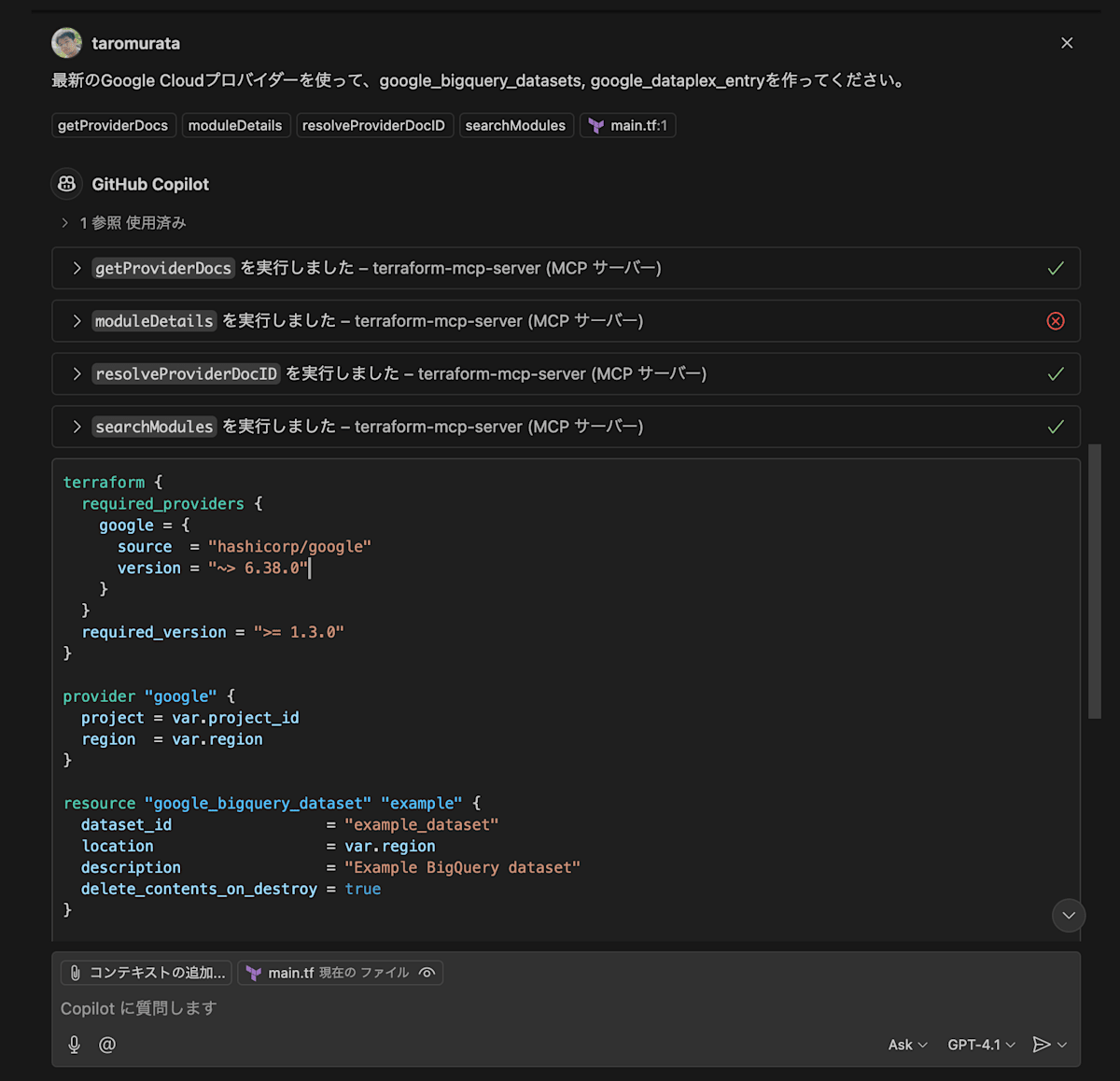Open the GPT-4.1 model dropdown

981,1045
